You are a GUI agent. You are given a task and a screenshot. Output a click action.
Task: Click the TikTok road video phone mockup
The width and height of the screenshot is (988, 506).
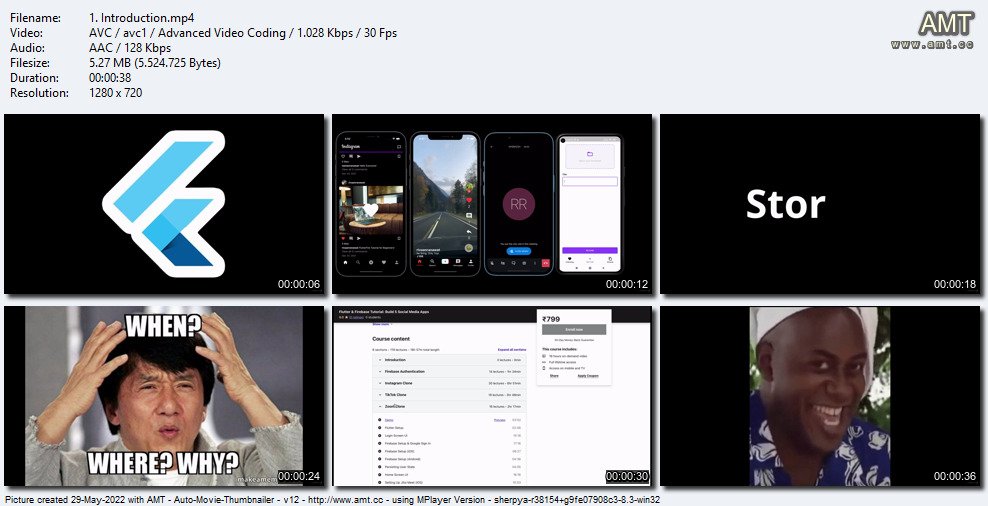[x=444, y=204]
